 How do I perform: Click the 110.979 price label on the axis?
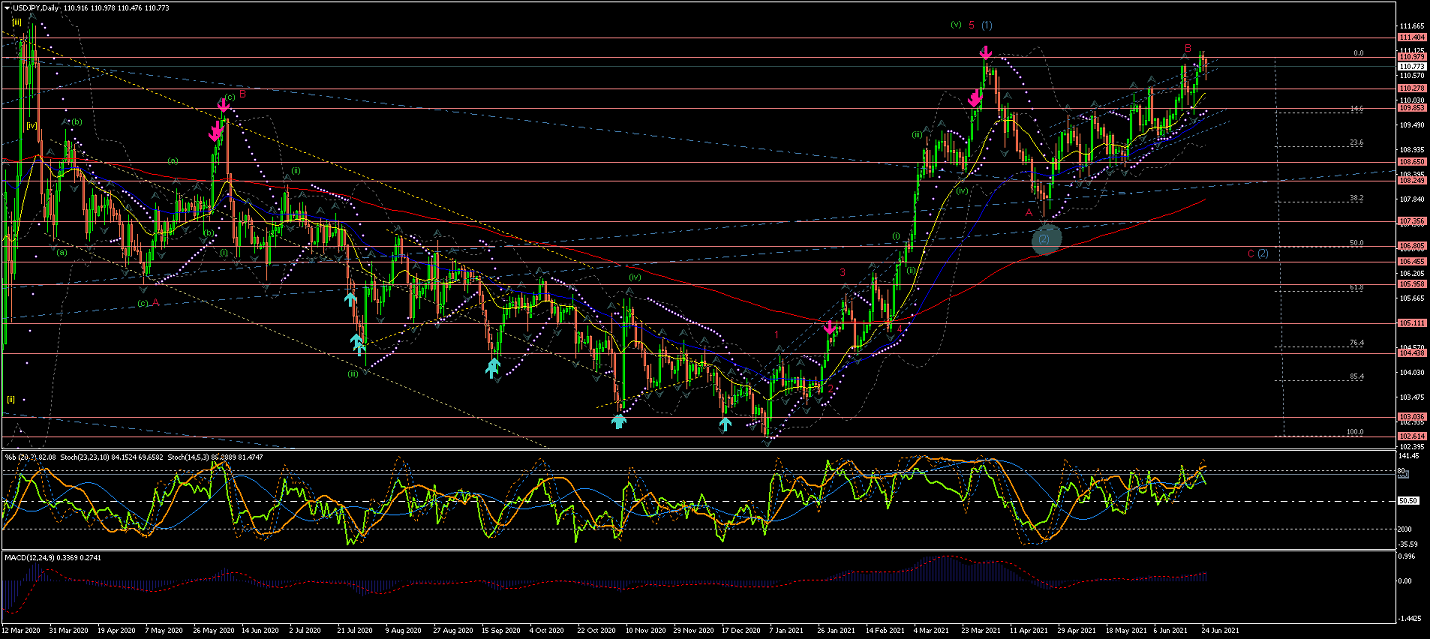point(1411,57)
